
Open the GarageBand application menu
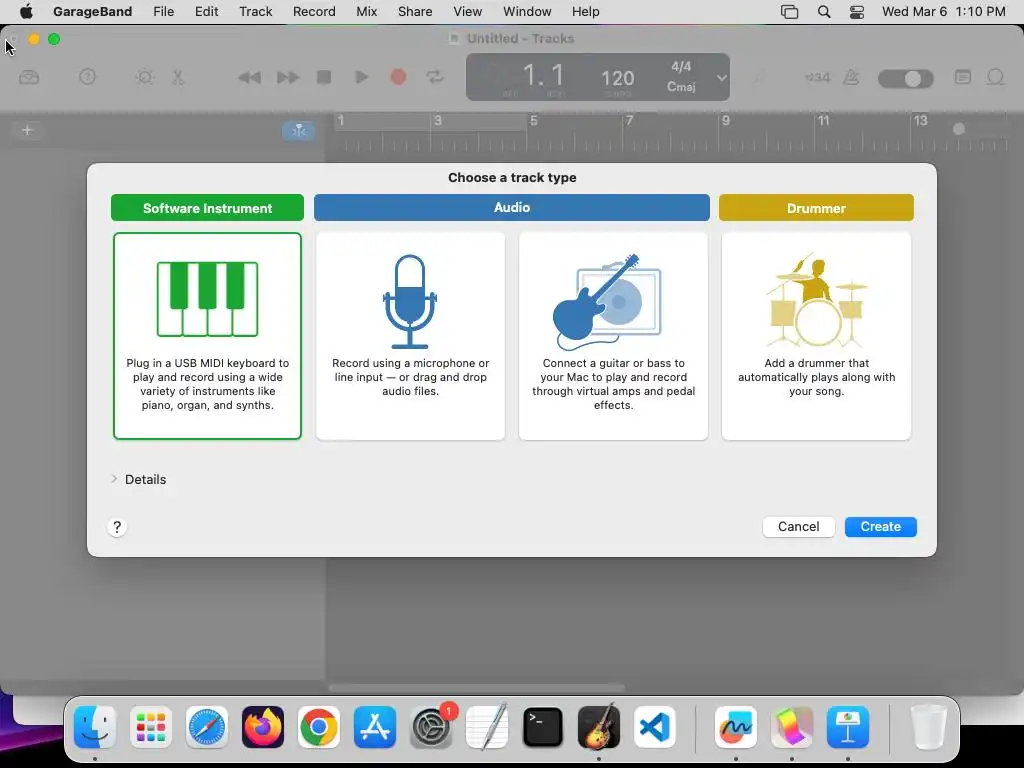92,12
